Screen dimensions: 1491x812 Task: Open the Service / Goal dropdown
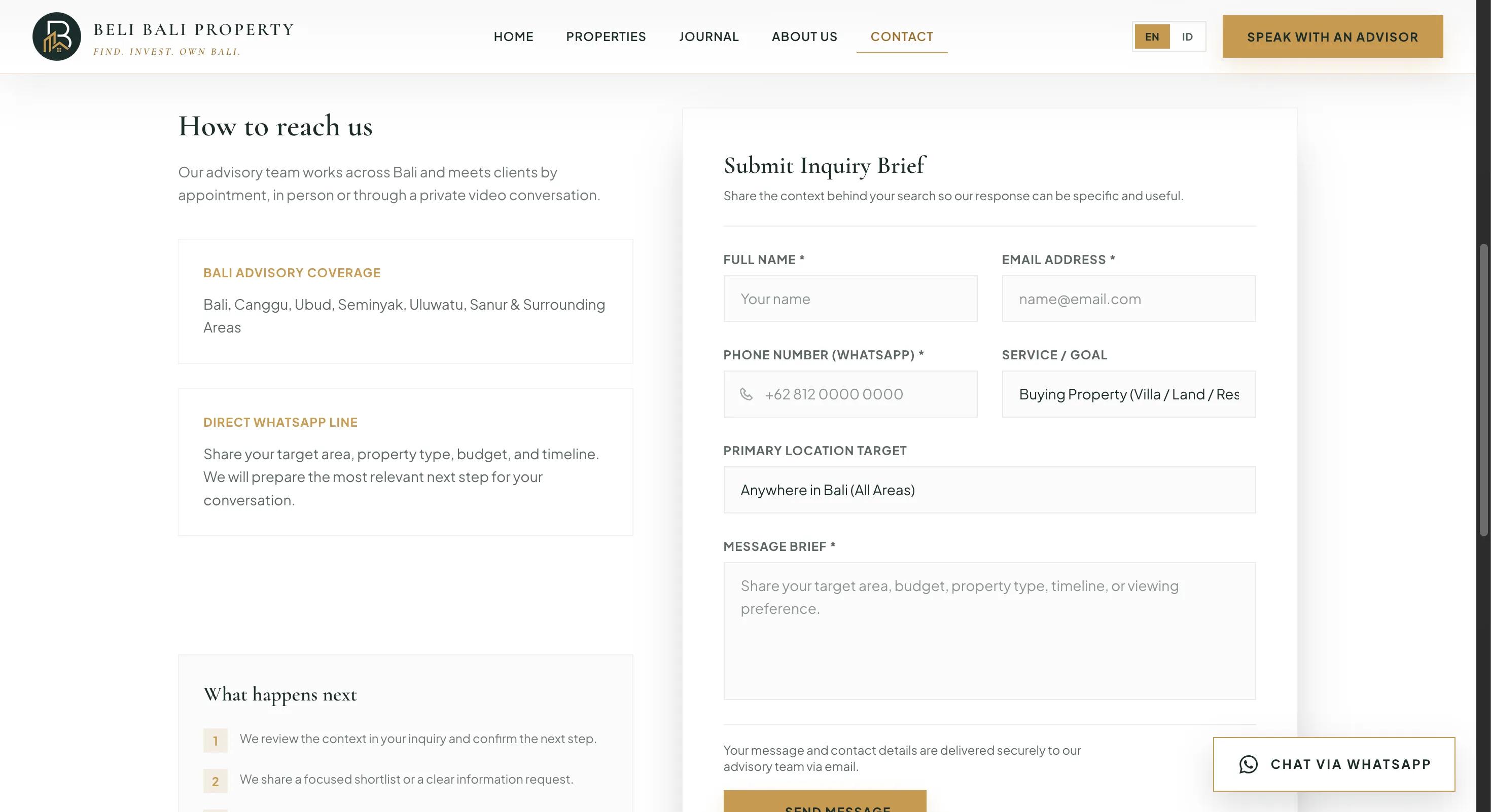(1129, 394)
